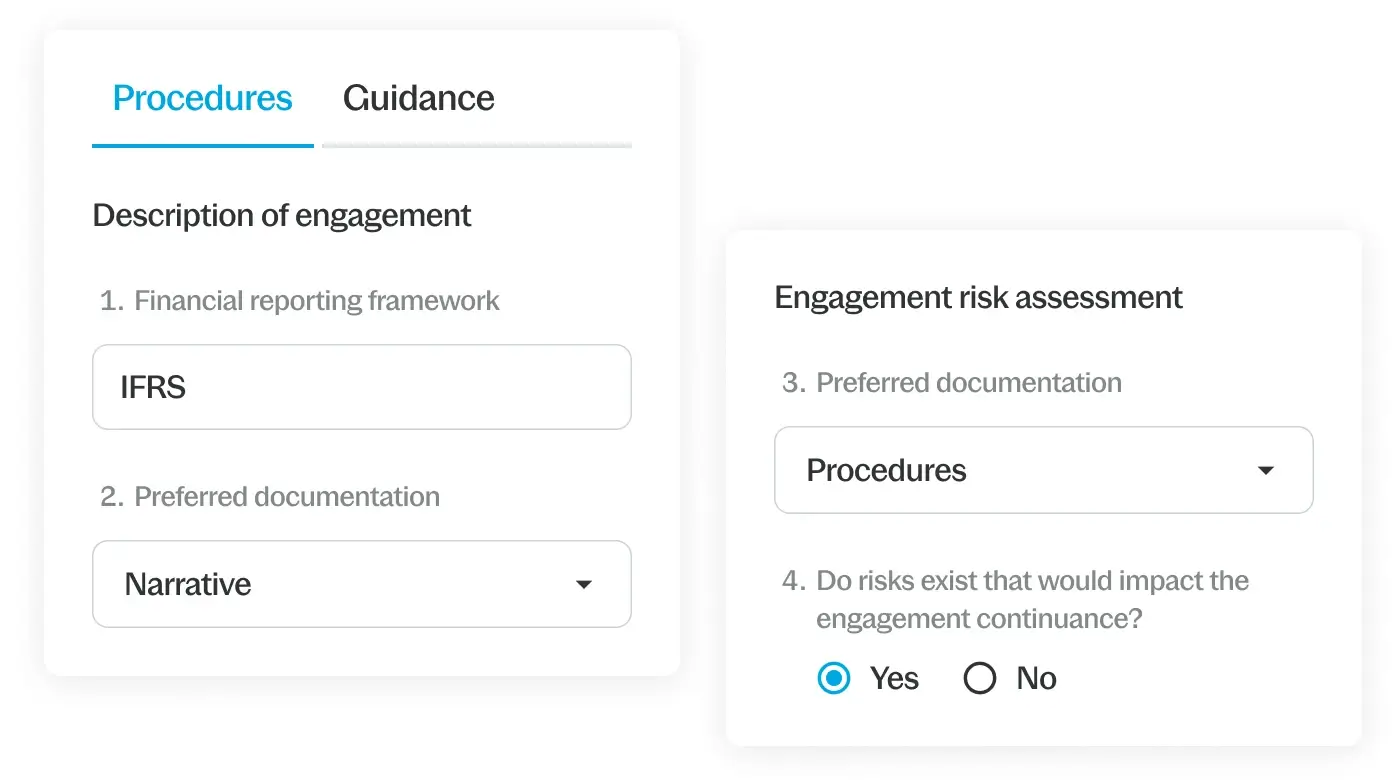1392x784 pixels.
Task: Click the 'Engagement risk assessment' heading
Action: (x=978, y=298)
